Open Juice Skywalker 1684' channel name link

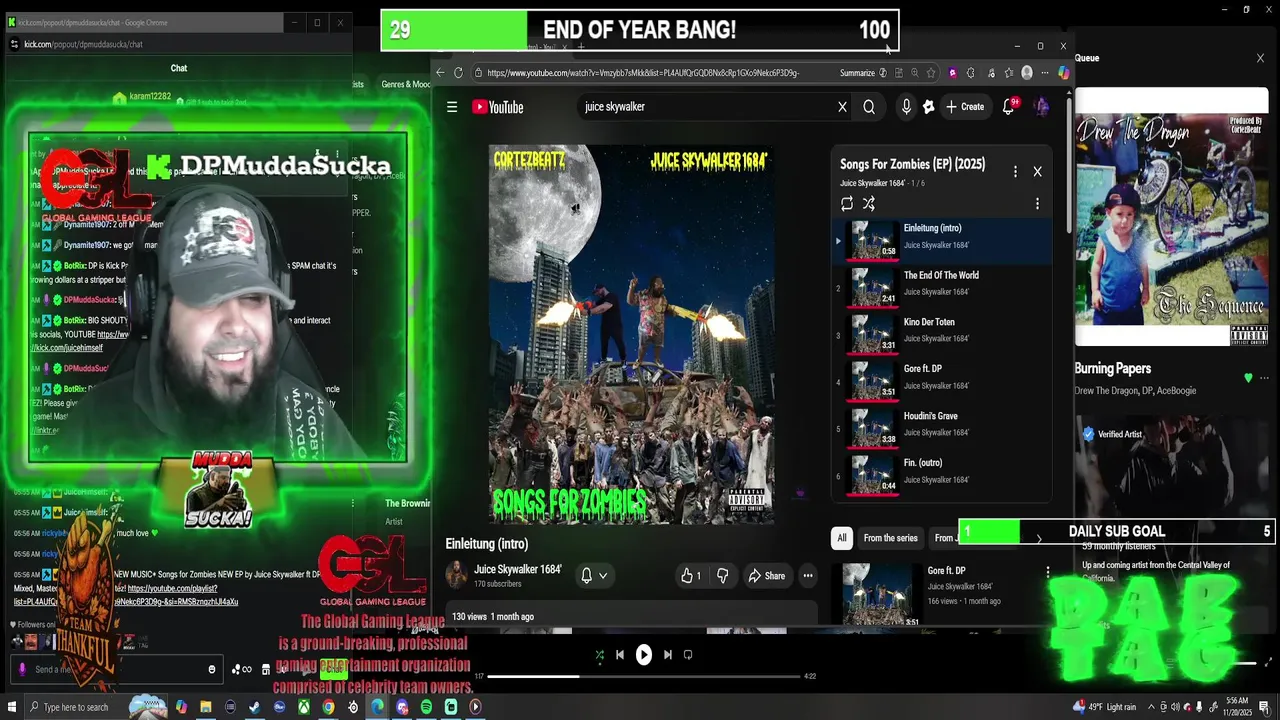(518, 569)
